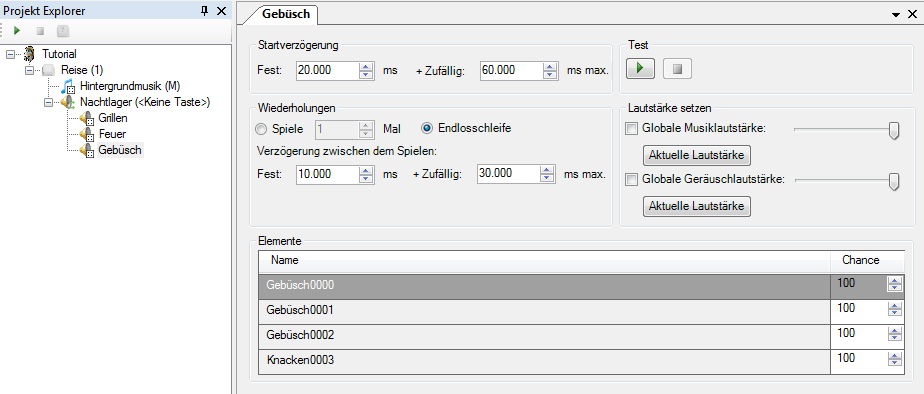Image resolution: width=924 pixels, height=394 pixels.
Task: Switch to the Gebüsch tab
Action: pos(285,14)
